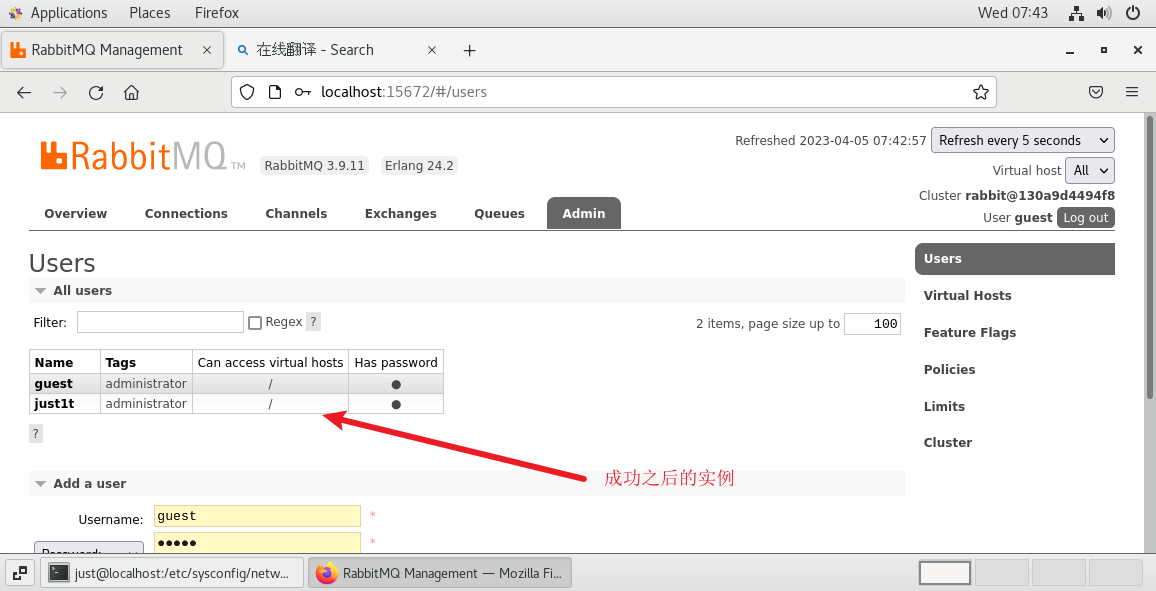Open the Virtual host All dropdown
Image resolution: width=1156 pixels, height=591 pixels.
1090,170
